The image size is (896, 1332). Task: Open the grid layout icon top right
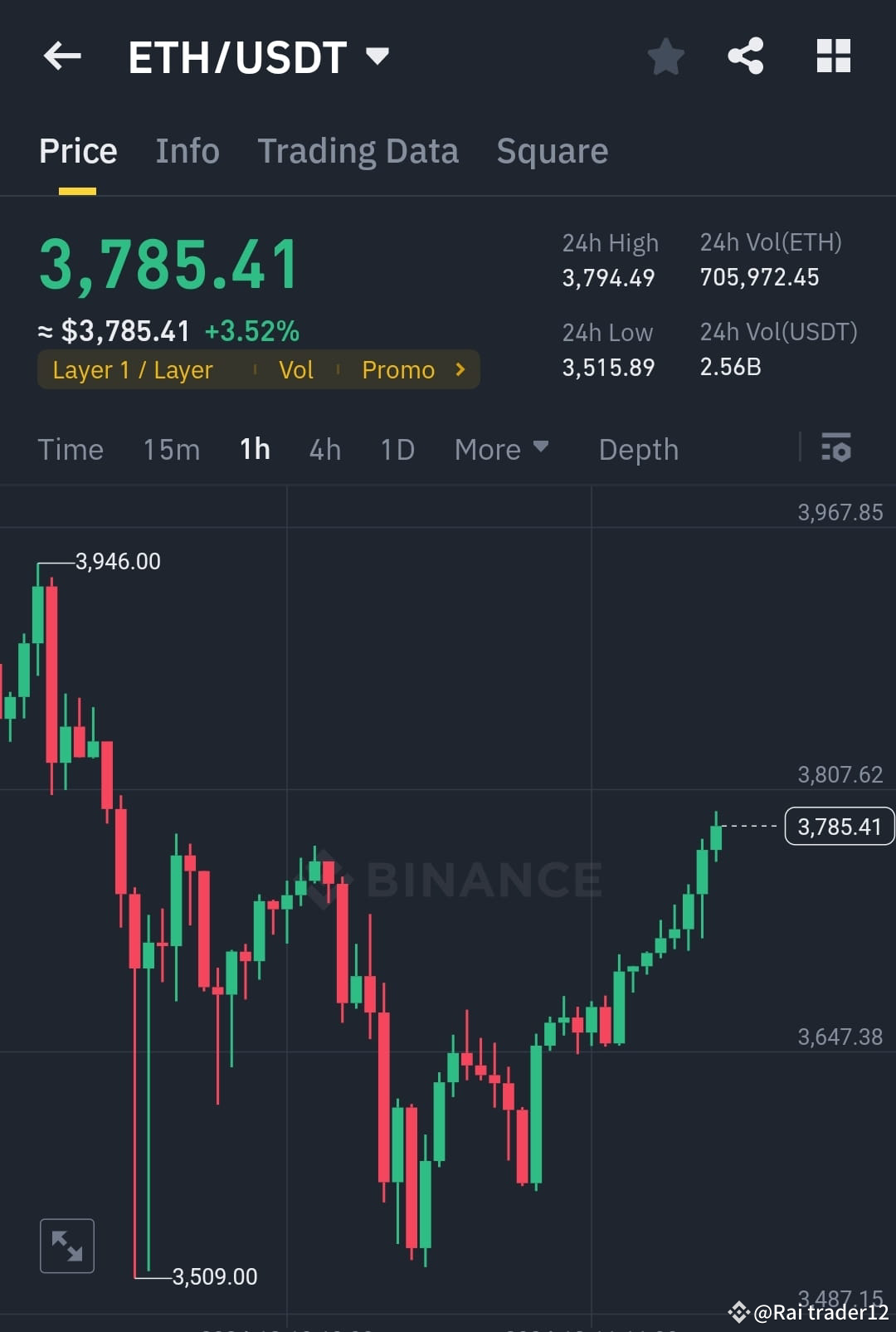click(x=833, y=56)
